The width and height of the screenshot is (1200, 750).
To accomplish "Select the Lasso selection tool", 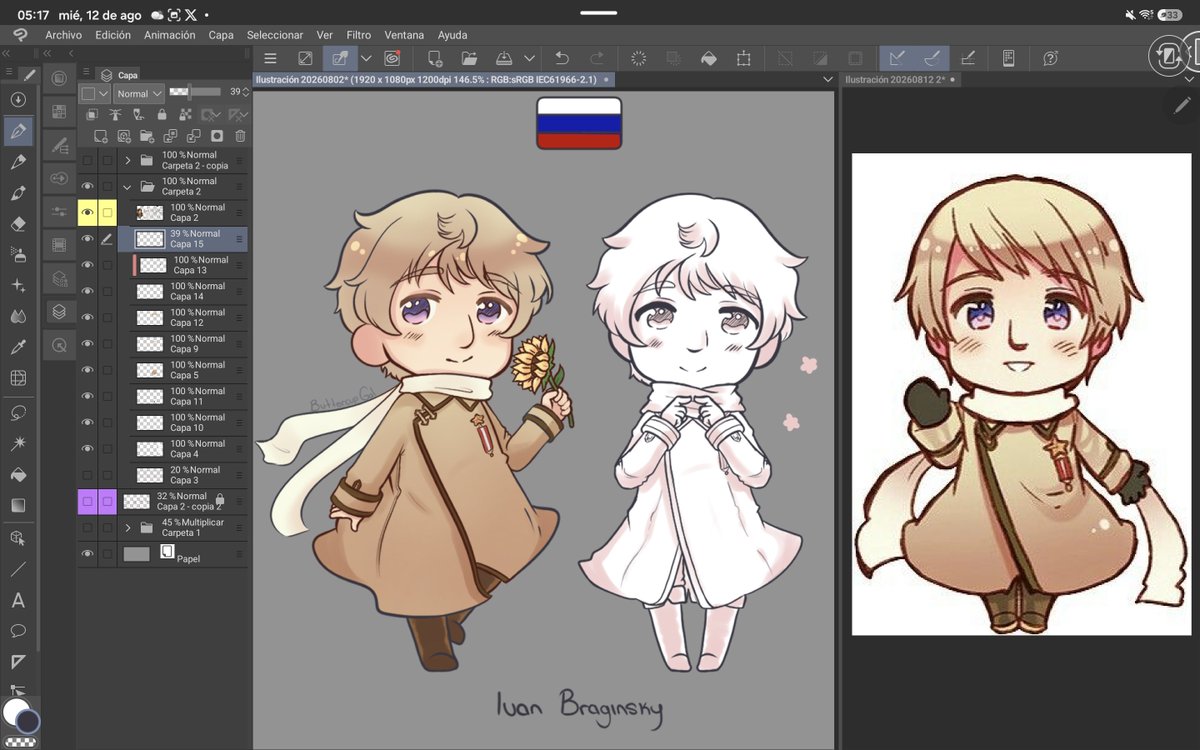I will tap(18, 412).
